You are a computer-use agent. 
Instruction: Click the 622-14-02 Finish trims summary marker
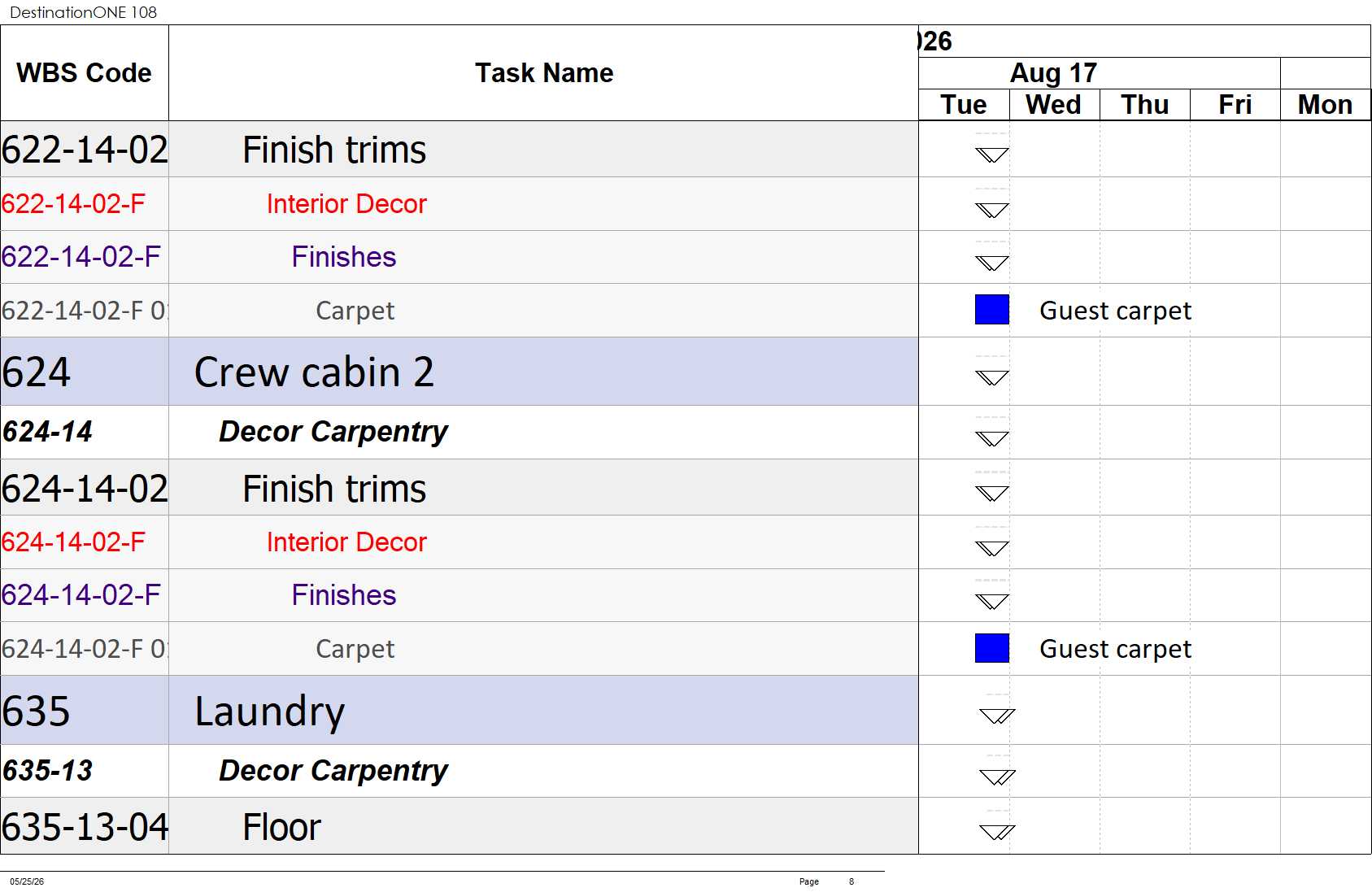click(991, 154)
